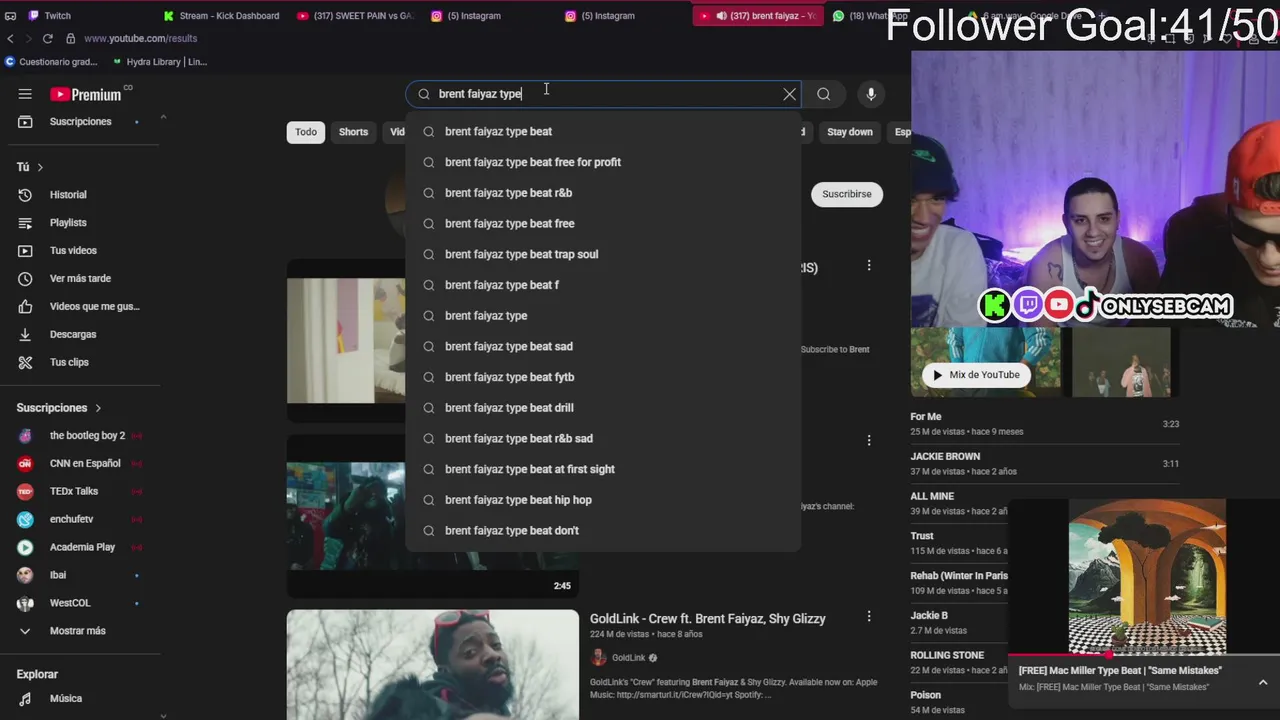Clear the search box with X
This screenshot has width=1280, height=720.
[789, 94]
